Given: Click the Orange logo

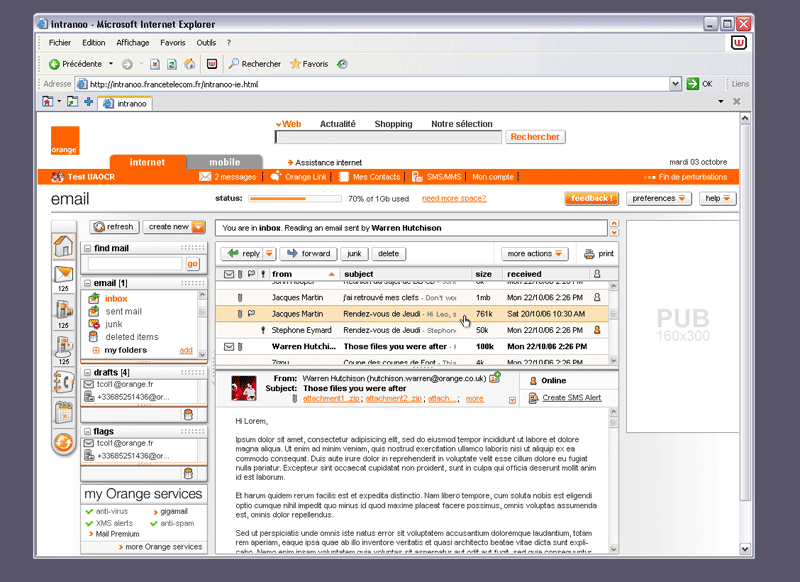Looking at the screenshot, I should click(x=65, y=136).
